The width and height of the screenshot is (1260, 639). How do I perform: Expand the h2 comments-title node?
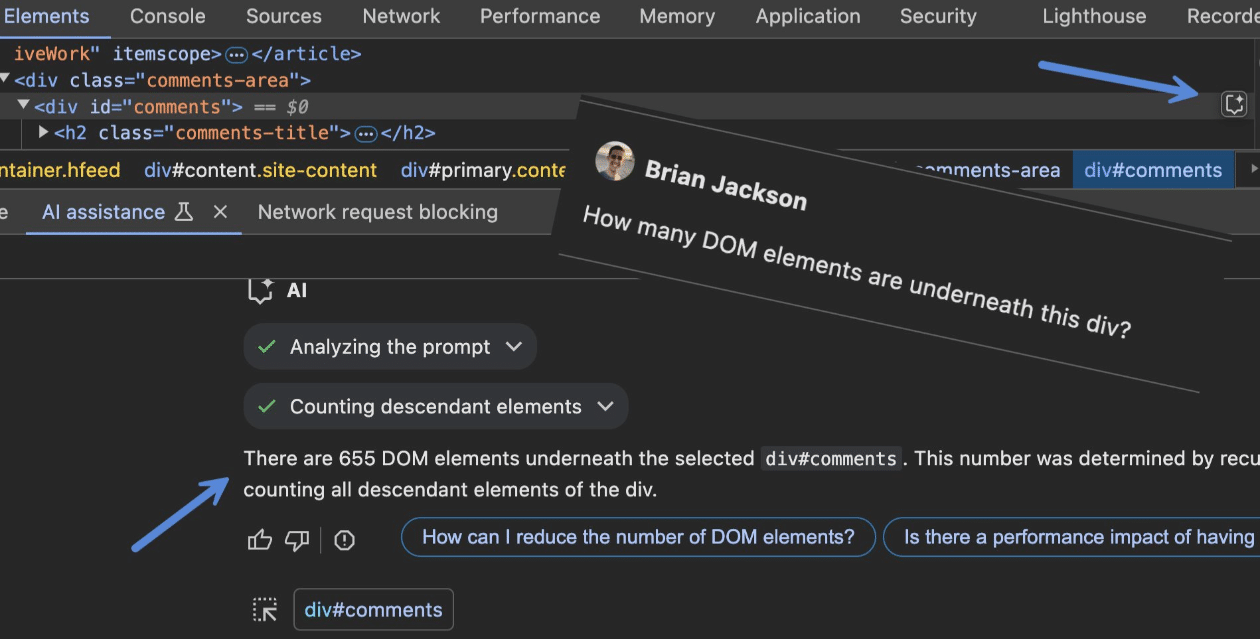tap(43, 132)
